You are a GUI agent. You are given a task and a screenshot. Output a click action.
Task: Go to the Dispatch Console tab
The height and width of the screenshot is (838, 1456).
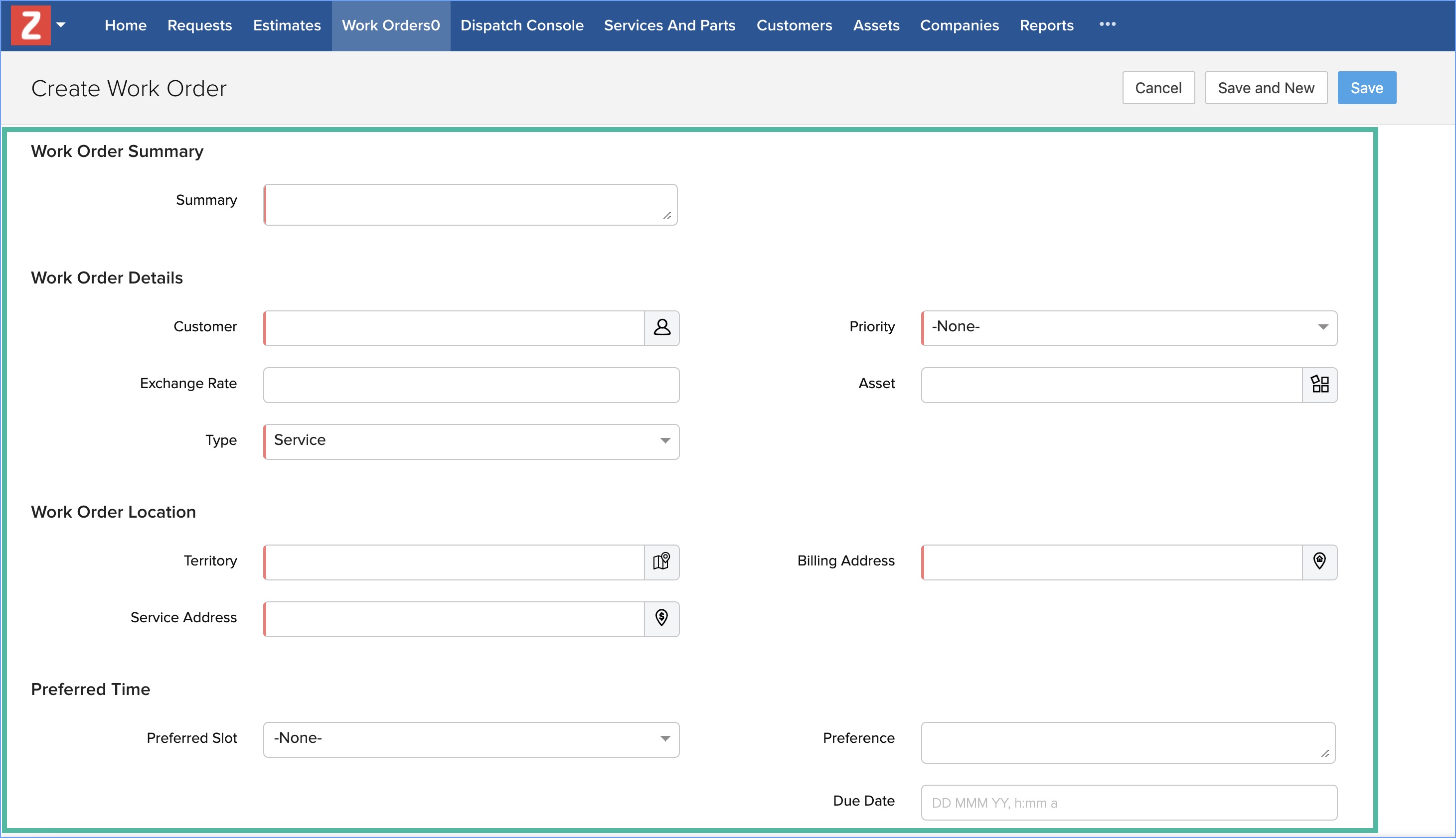click(x=521, y=25)
